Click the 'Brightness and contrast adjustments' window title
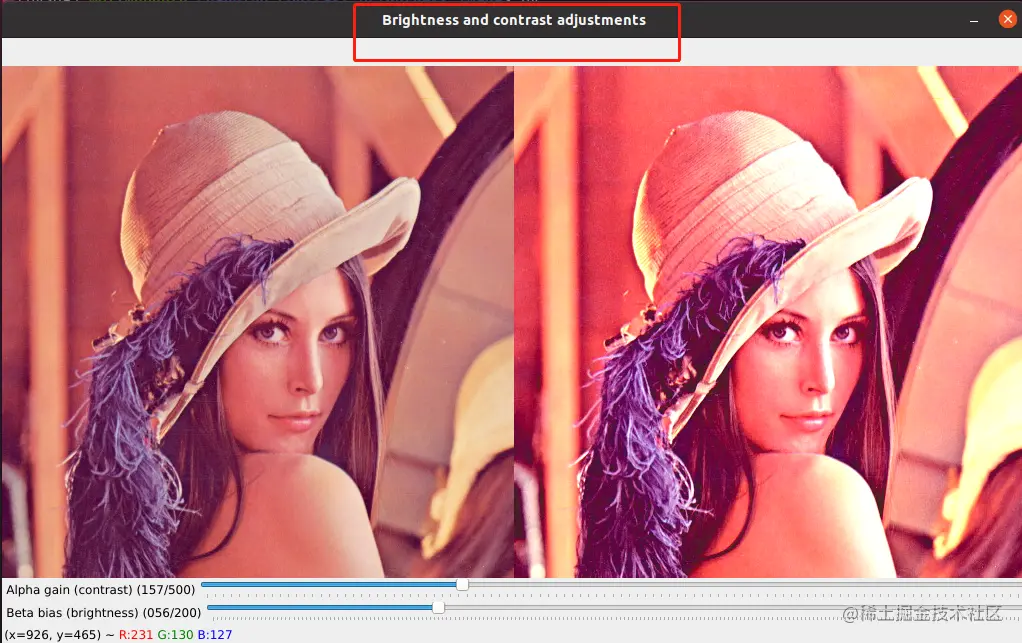The height and width of the screenshot is (643, 1022). click(514, 20)
